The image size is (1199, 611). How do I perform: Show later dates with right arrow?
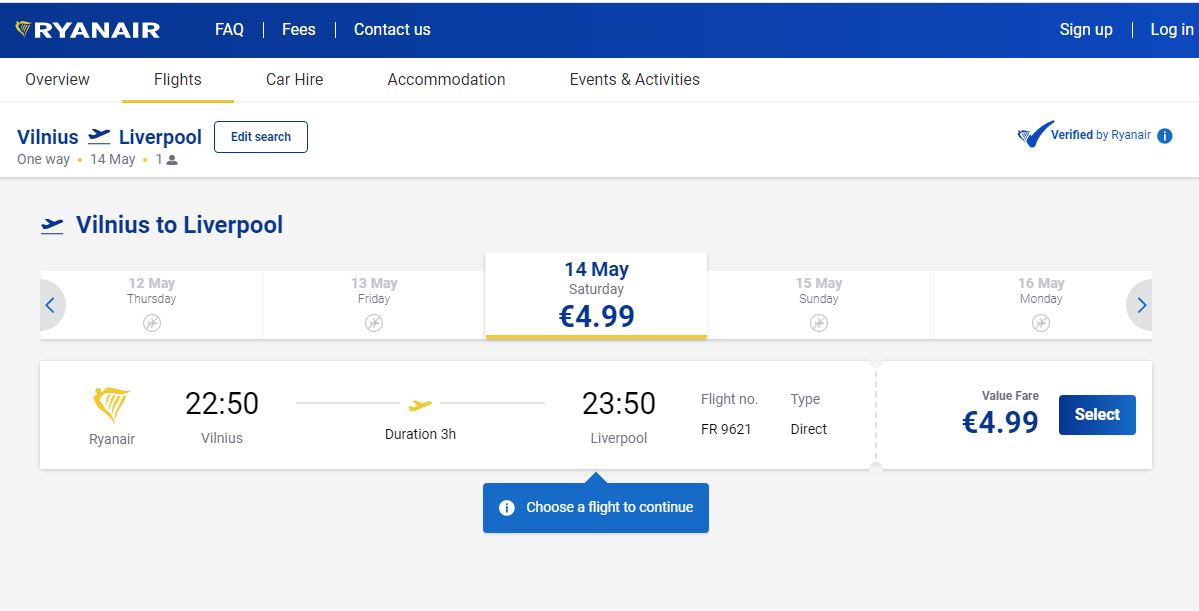(x=1141, y=305)
